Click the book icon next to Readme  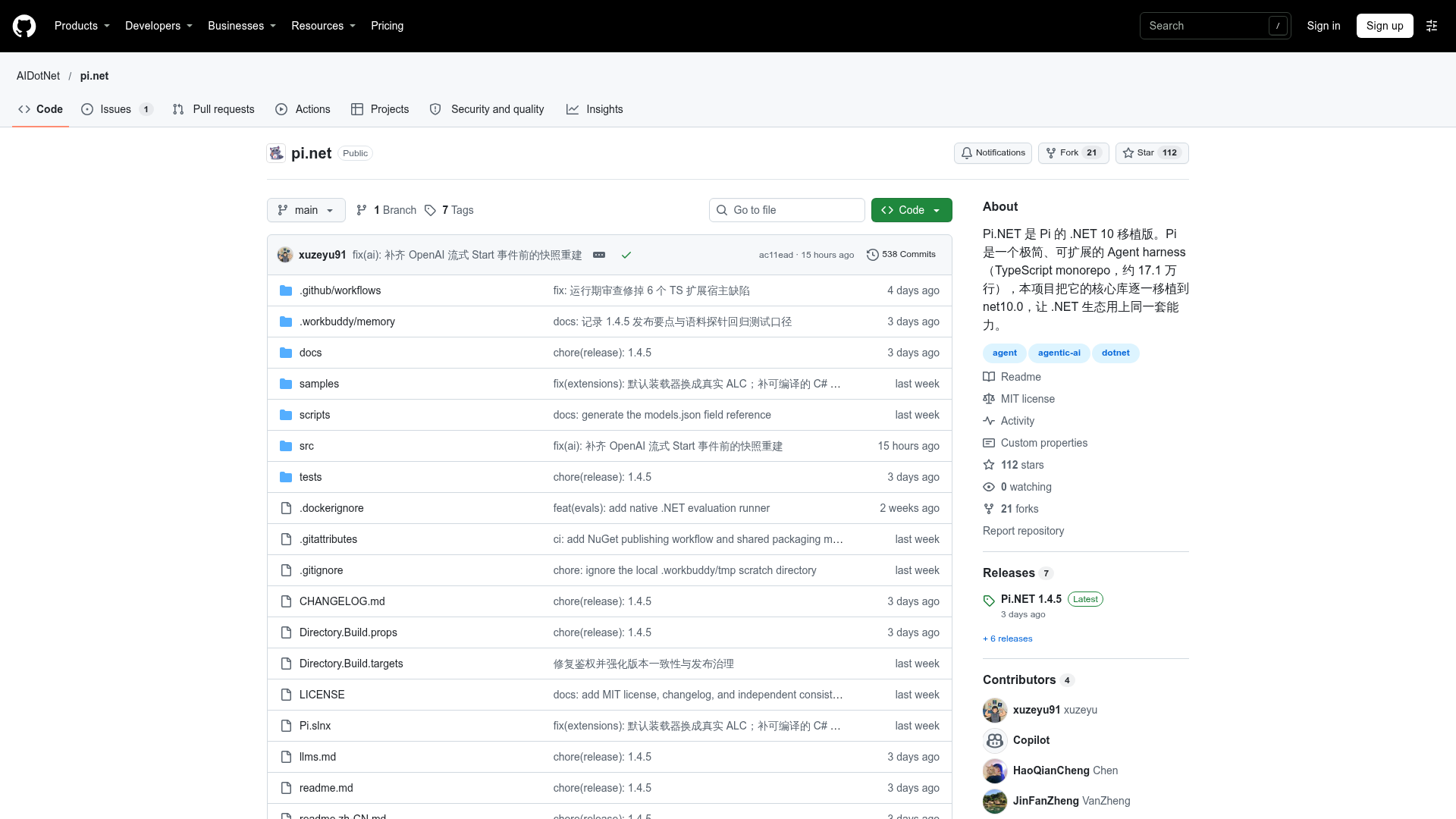click(x=989, y=377)
